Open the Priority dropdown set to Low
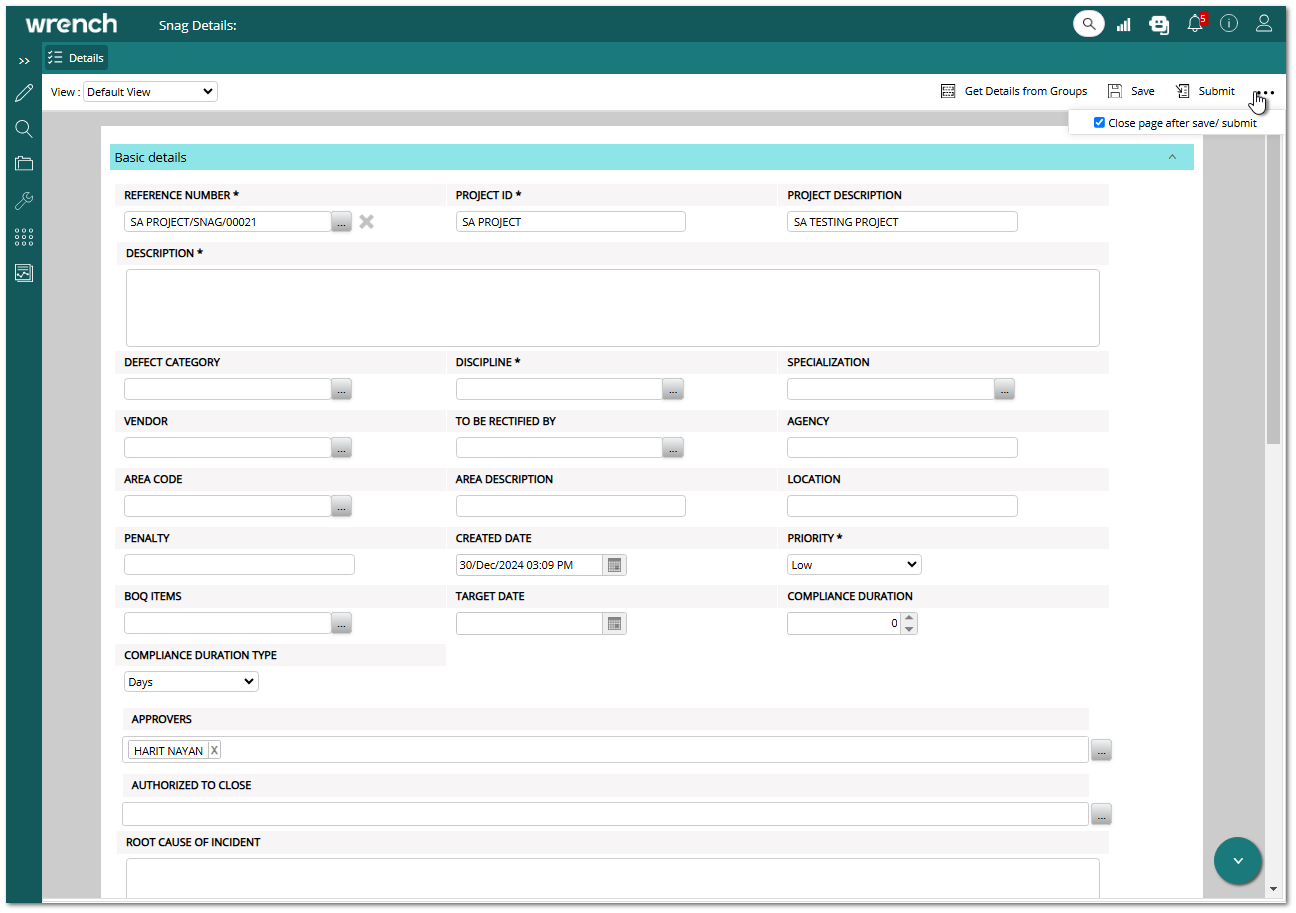 tap(854, 565)
